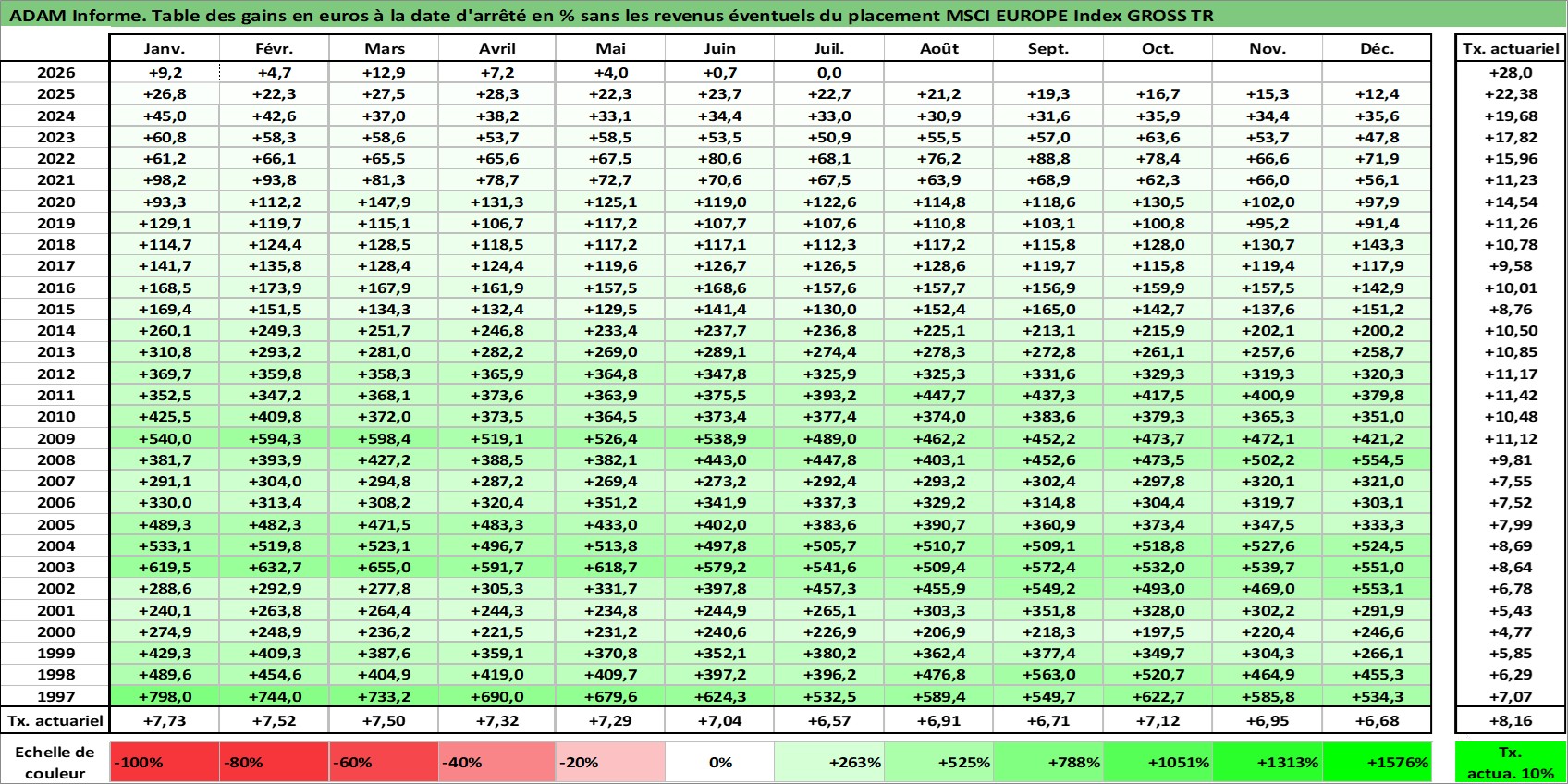Click the +28,0 Tx. actuariel value for 2026
The width and height of the screenshot is (1568, 784).
click(x=1511, y=72)
